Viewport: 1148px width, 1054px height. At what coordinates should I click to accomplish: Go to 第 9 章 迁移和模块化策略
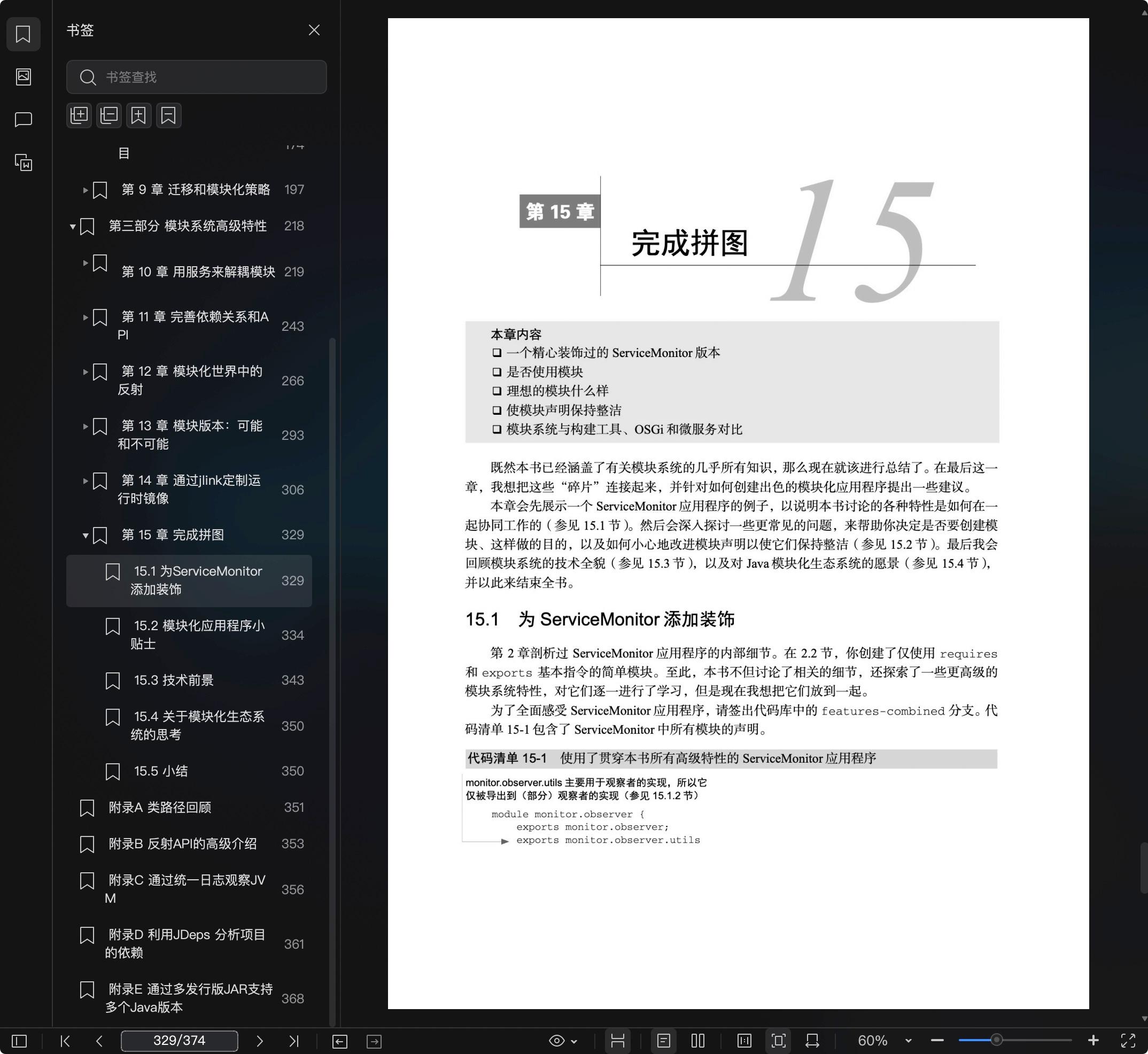coord(196,189)
